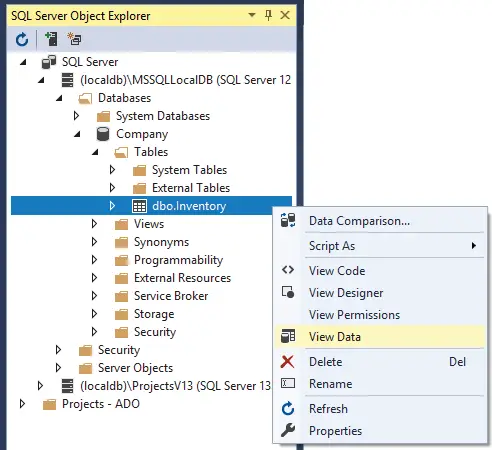
Task: Expand the External Tables folder
Action: pyautogui.click(x=112, y=188)
